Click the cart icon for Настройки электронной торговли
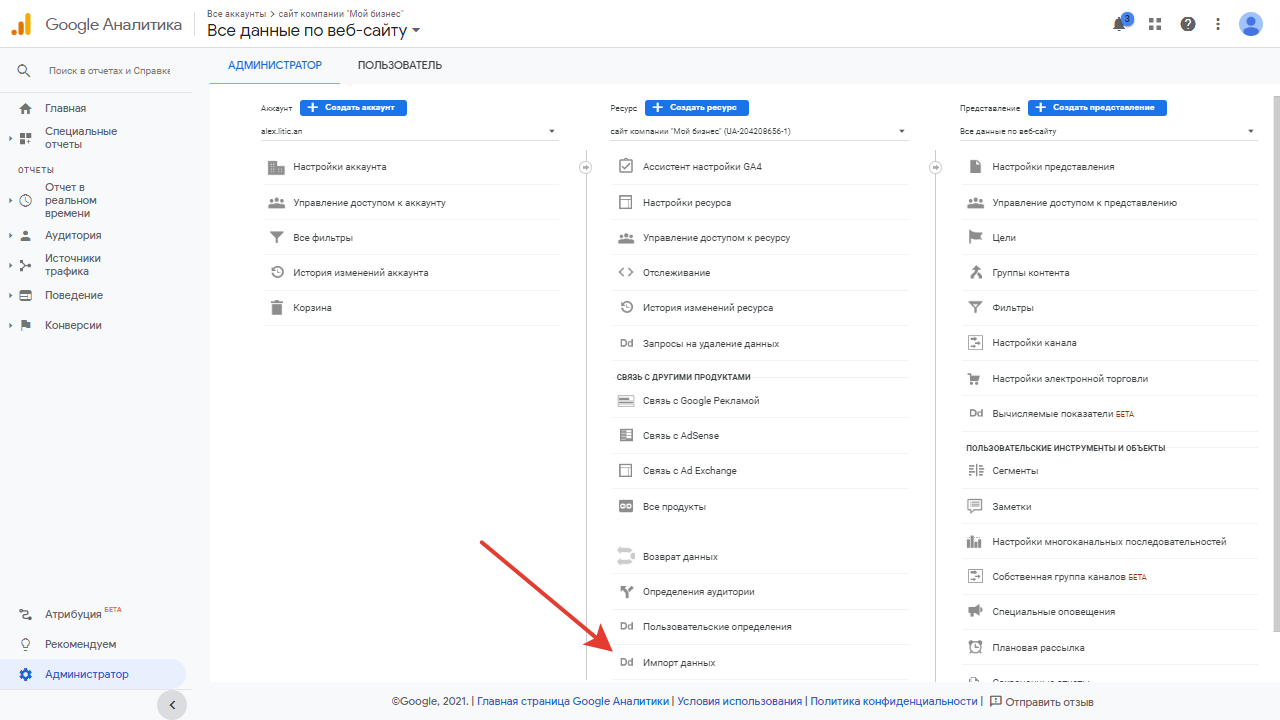Screen dimensions: 1280x720 pyautogui.click(x=975, y=379)
